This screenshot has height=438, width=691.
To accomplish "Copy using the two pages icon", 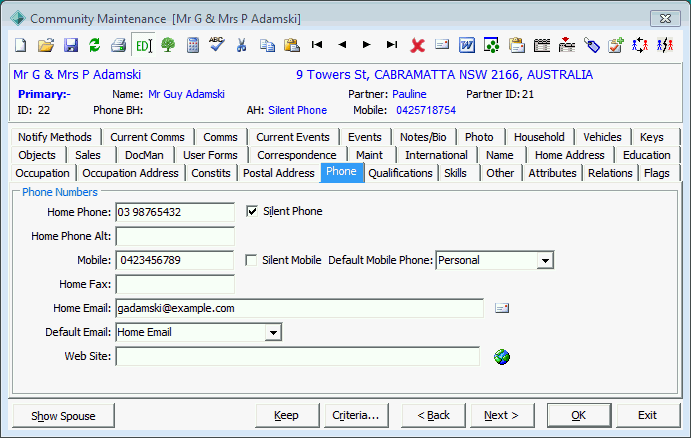I will 267,45.
